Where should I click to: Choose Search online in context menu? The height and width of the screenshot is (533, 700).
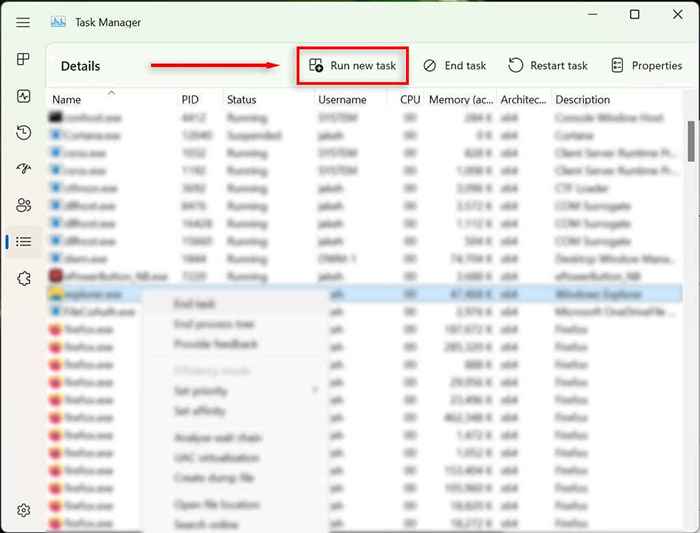[206, 524]
